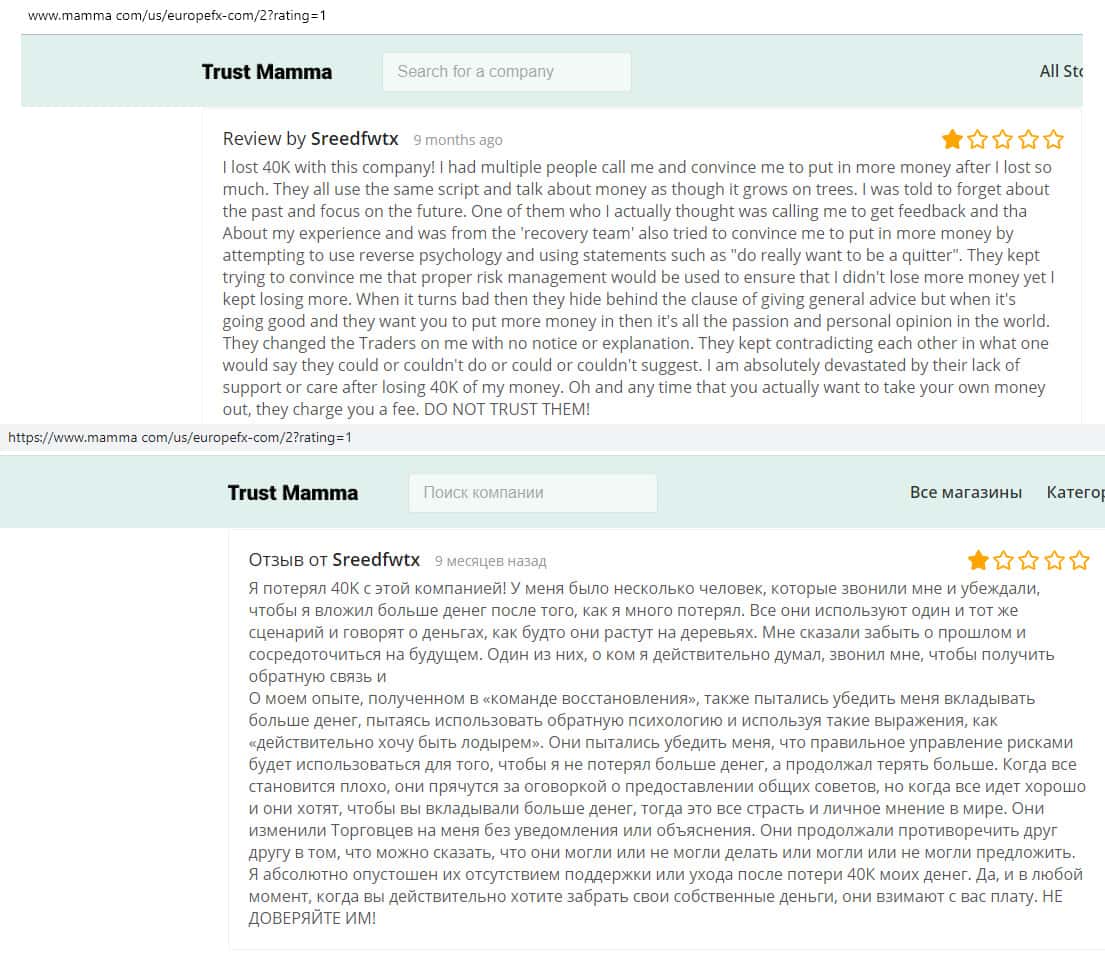Open the "Все магазины" menu item
This screenshot has width=1105, height=956.
coord(966,492)
